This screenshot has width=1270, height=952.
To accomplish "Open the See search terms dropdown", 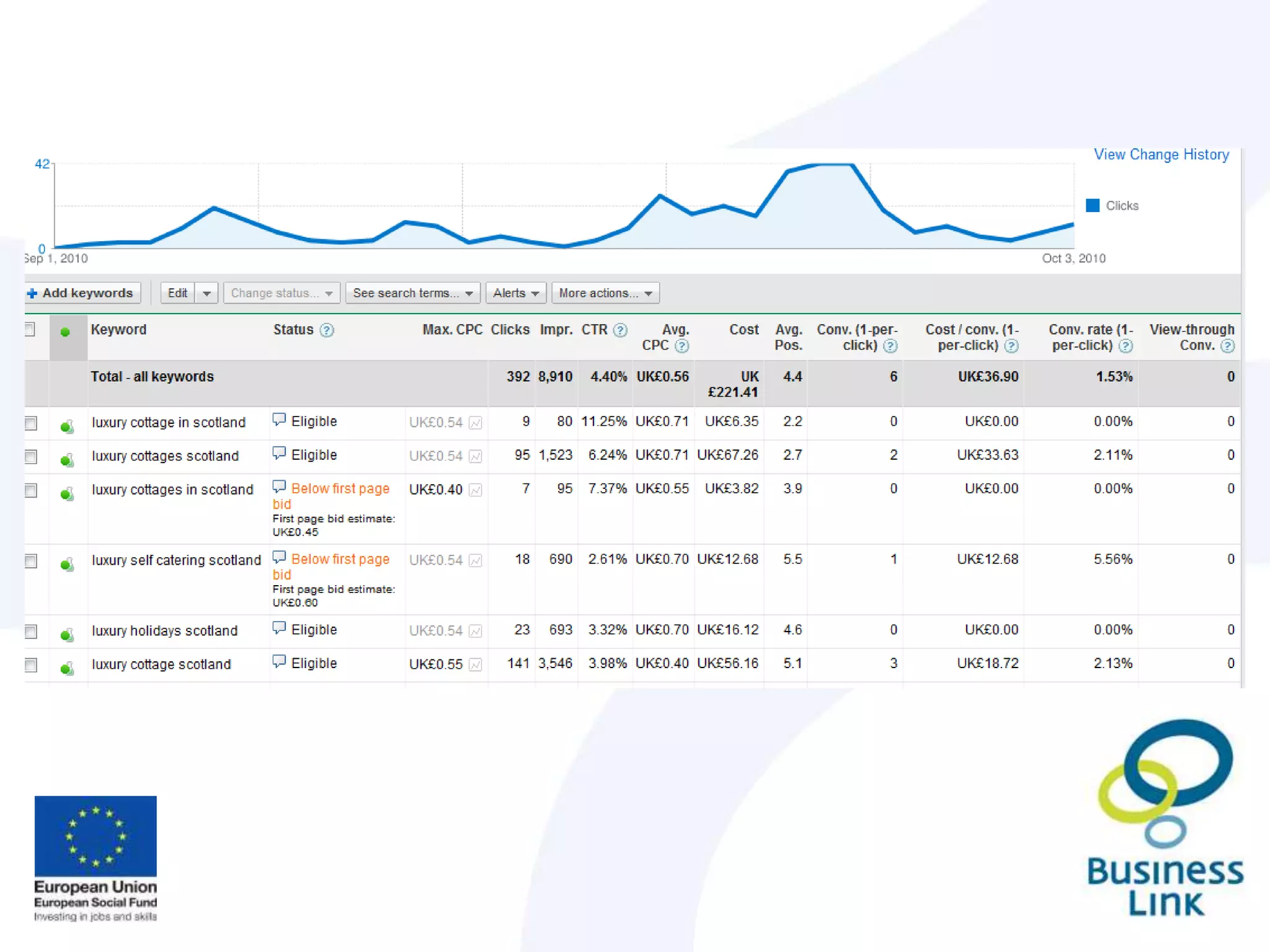I will 412,293.
